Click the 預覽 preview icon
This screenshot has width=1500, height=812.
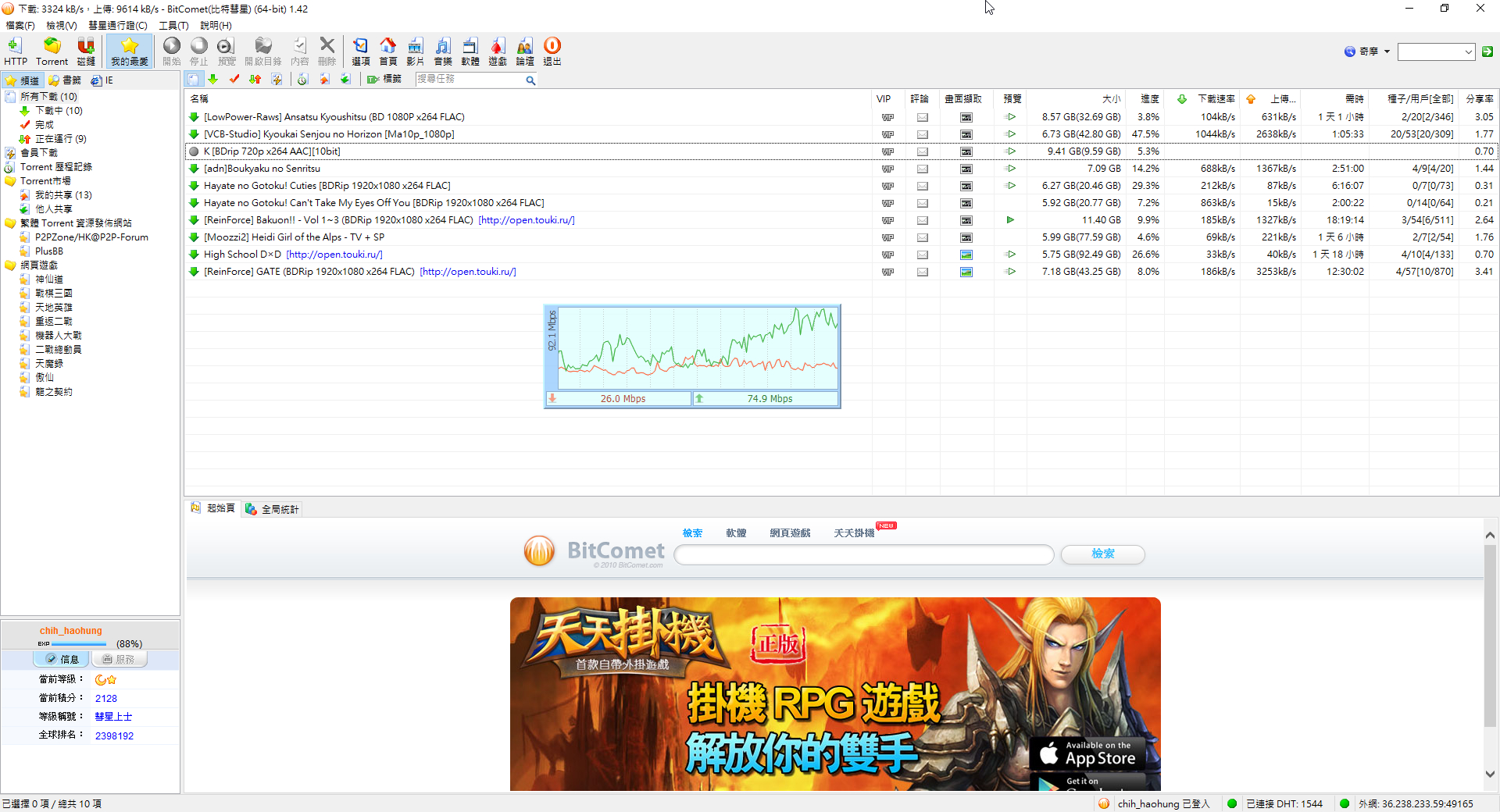coord(227,52)
